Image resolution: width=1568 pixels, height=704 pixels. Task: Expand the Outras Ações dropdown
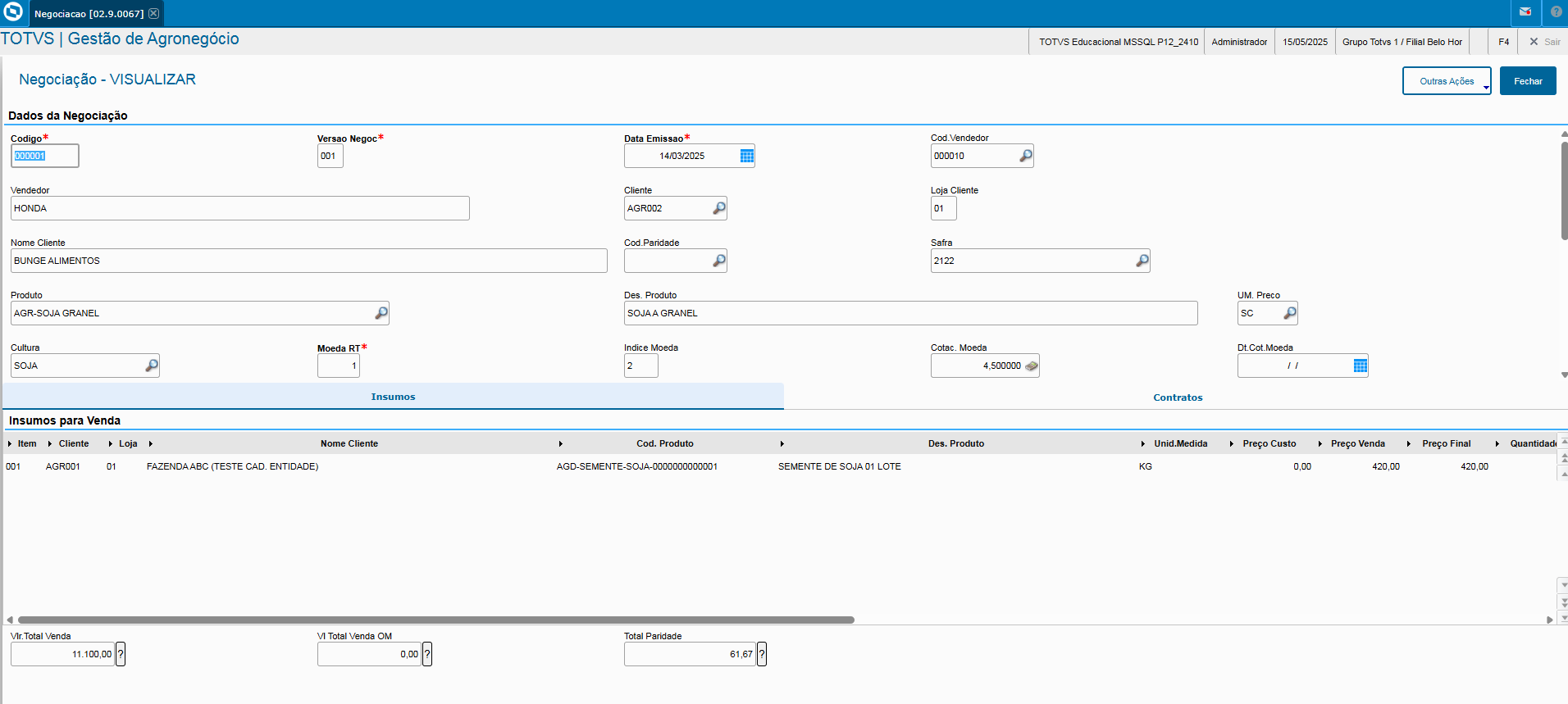pyautogui.click(x=1447, y=81)
